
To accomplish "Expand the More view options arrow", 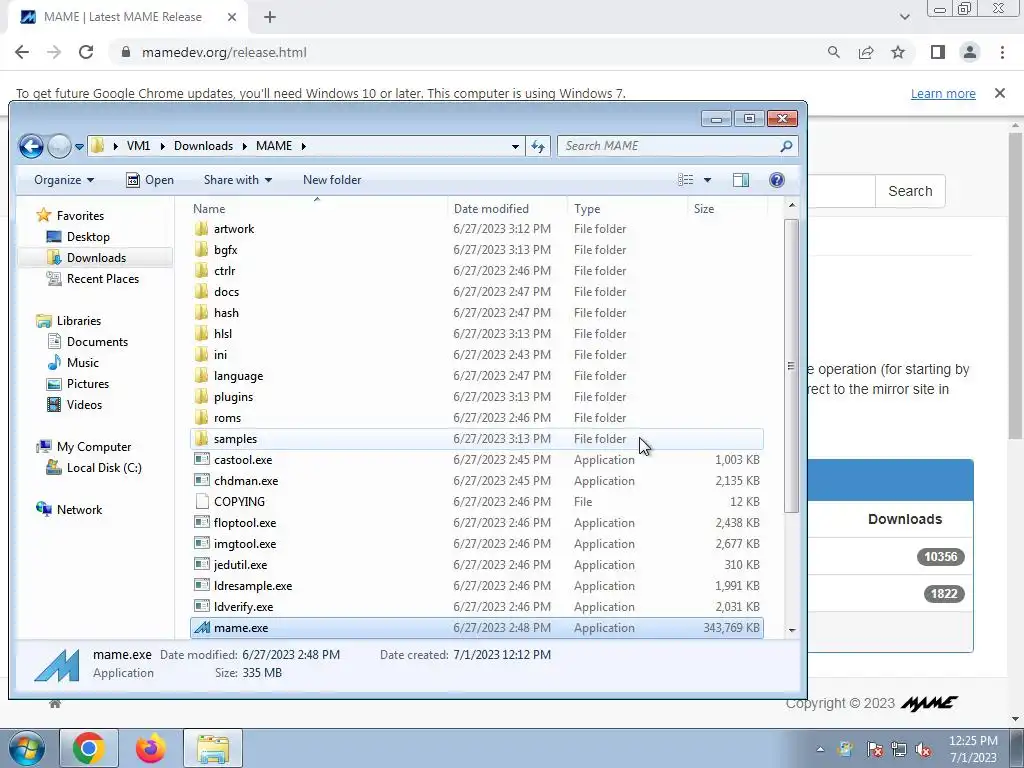I will click(x=707, y=180).
